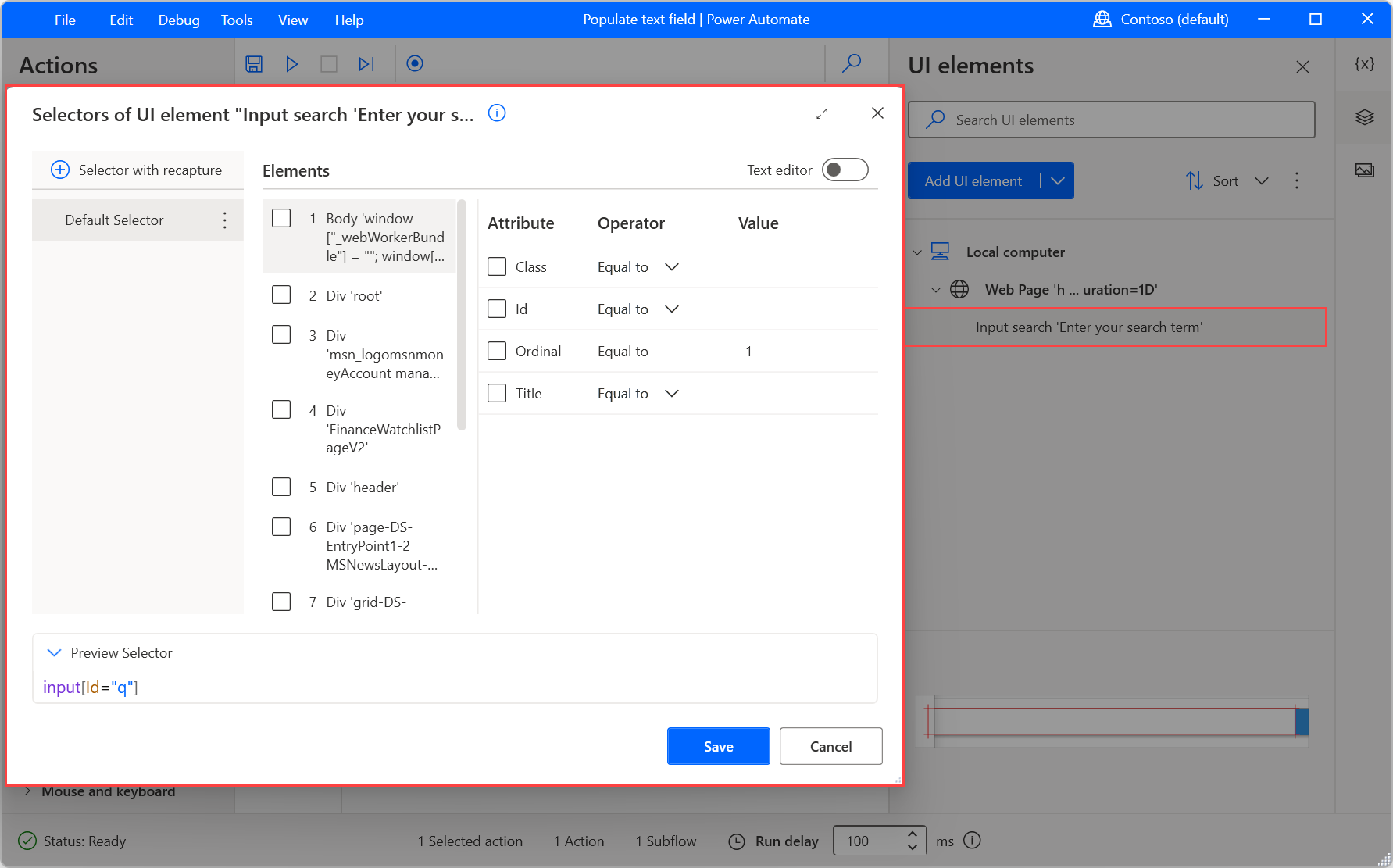1393x868 pixels.
Task: Check the Id attribute checkbox
Action: pos(497,309)
